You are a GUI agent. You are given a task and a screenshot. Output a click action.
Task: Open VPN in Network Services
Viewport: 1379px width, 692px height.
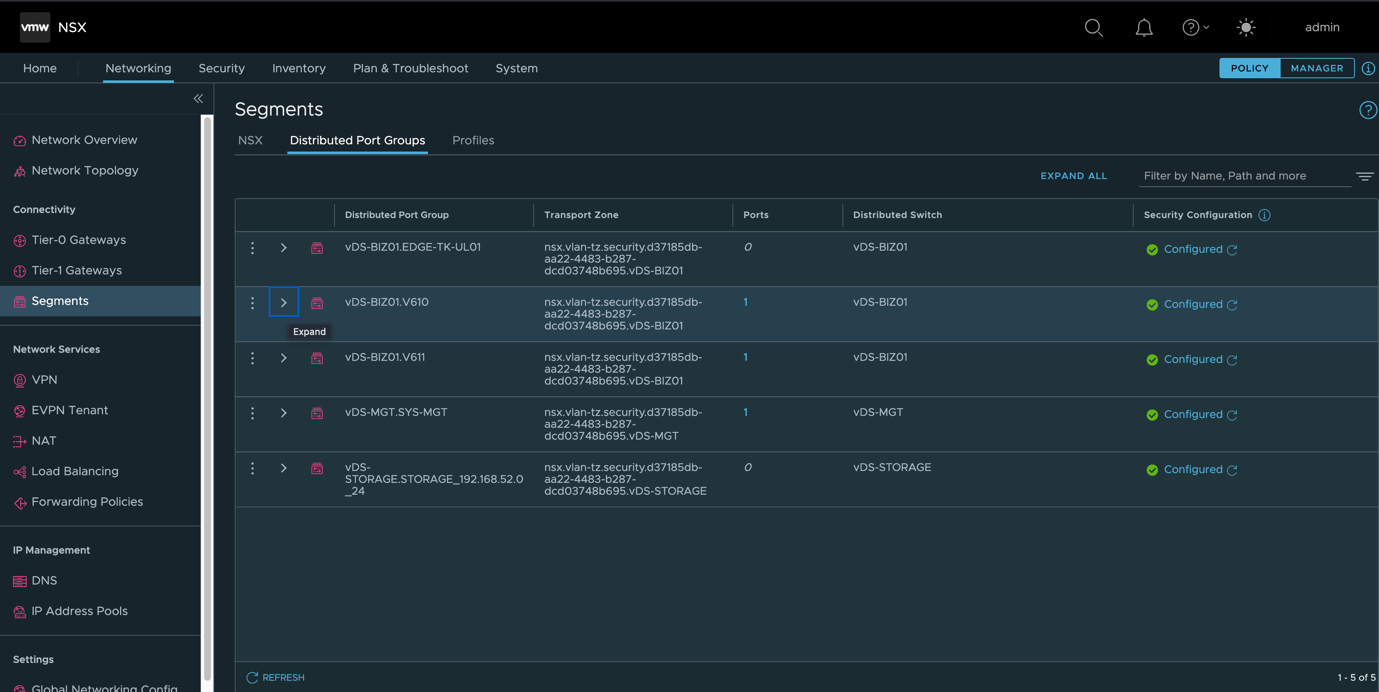coord(44,380)
